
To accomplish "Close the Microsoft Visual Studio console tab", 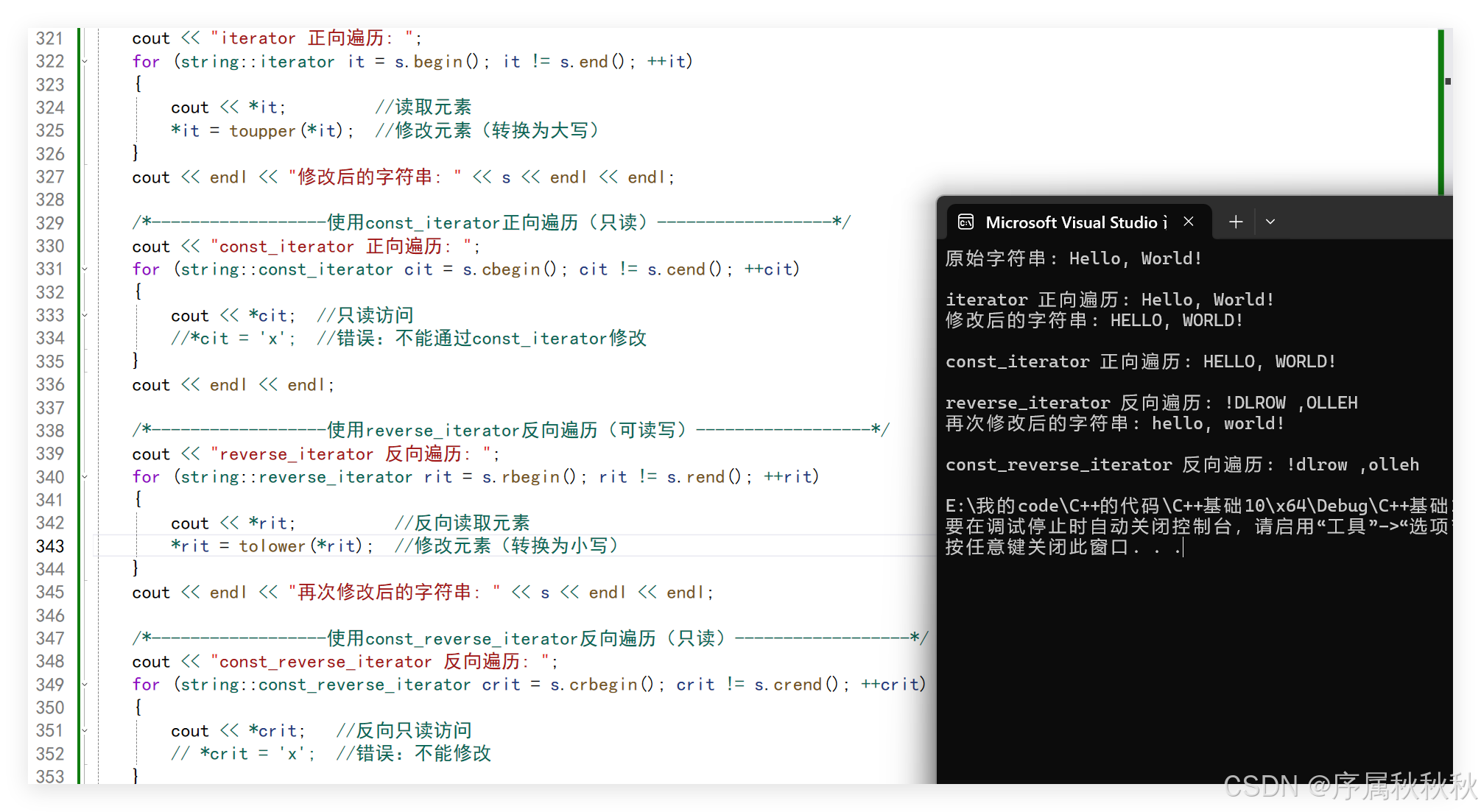I will pos(1189,222).
